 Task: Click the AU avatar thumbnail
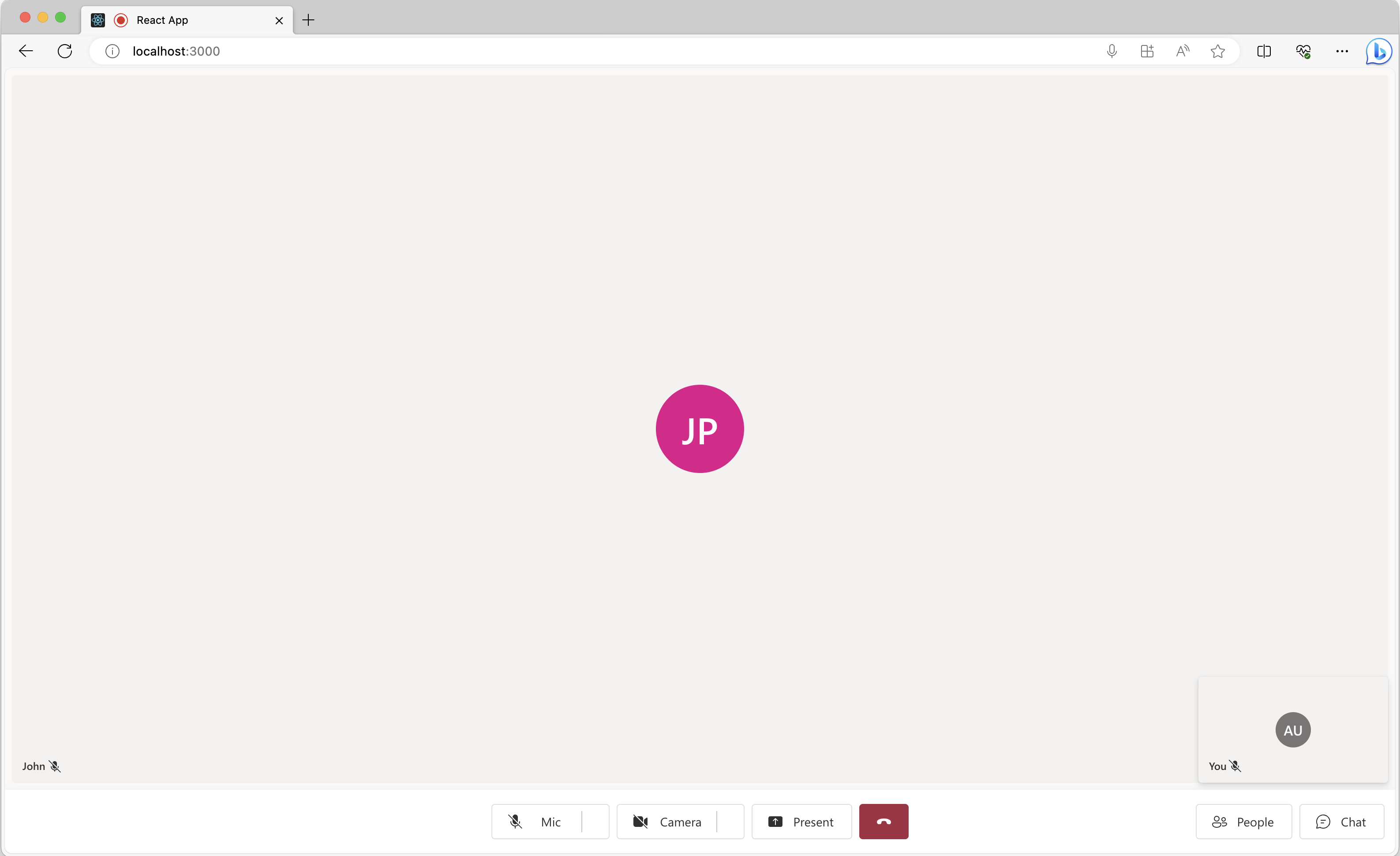coord(1293,729)
